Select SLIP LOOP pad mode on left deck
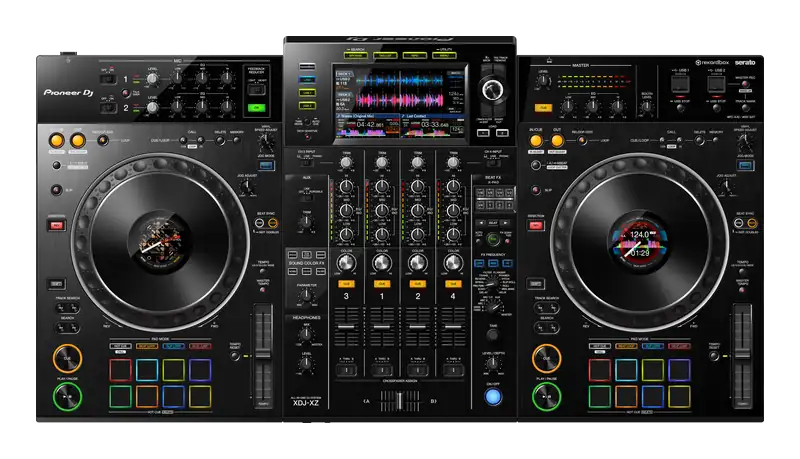Image resolution: width=800 pixels, height=459 pixels. pos(173,346)
